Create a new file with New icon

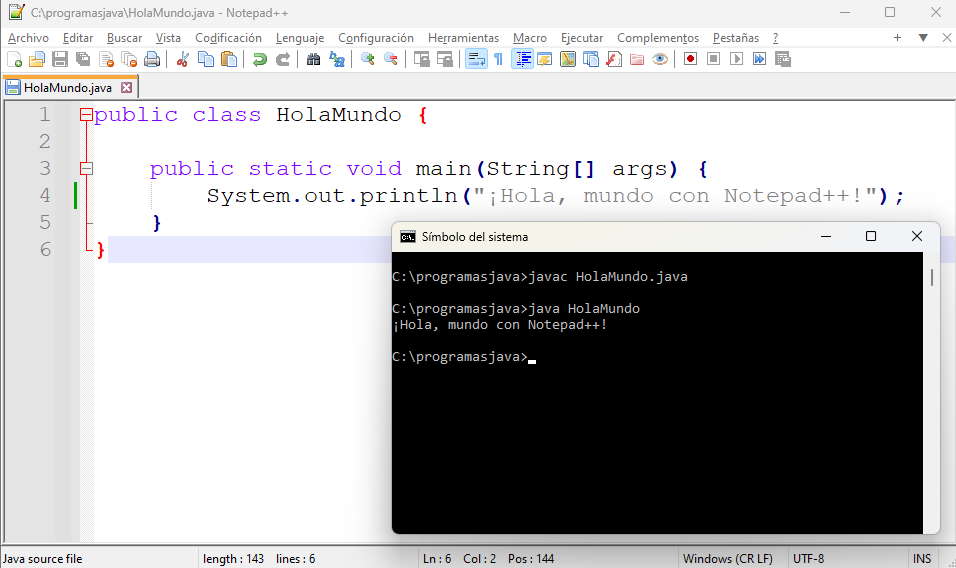click(x=15, y=59)
